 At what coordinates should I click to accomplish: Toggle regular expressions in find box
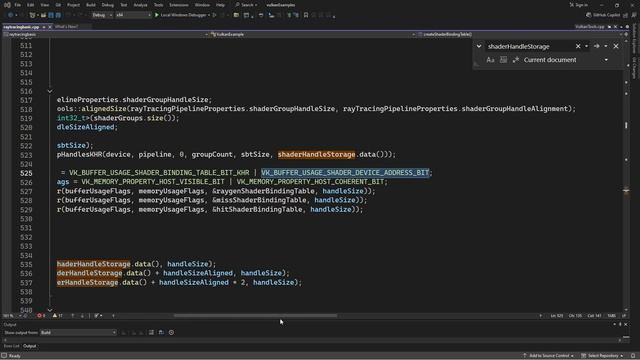pos(516,60)
